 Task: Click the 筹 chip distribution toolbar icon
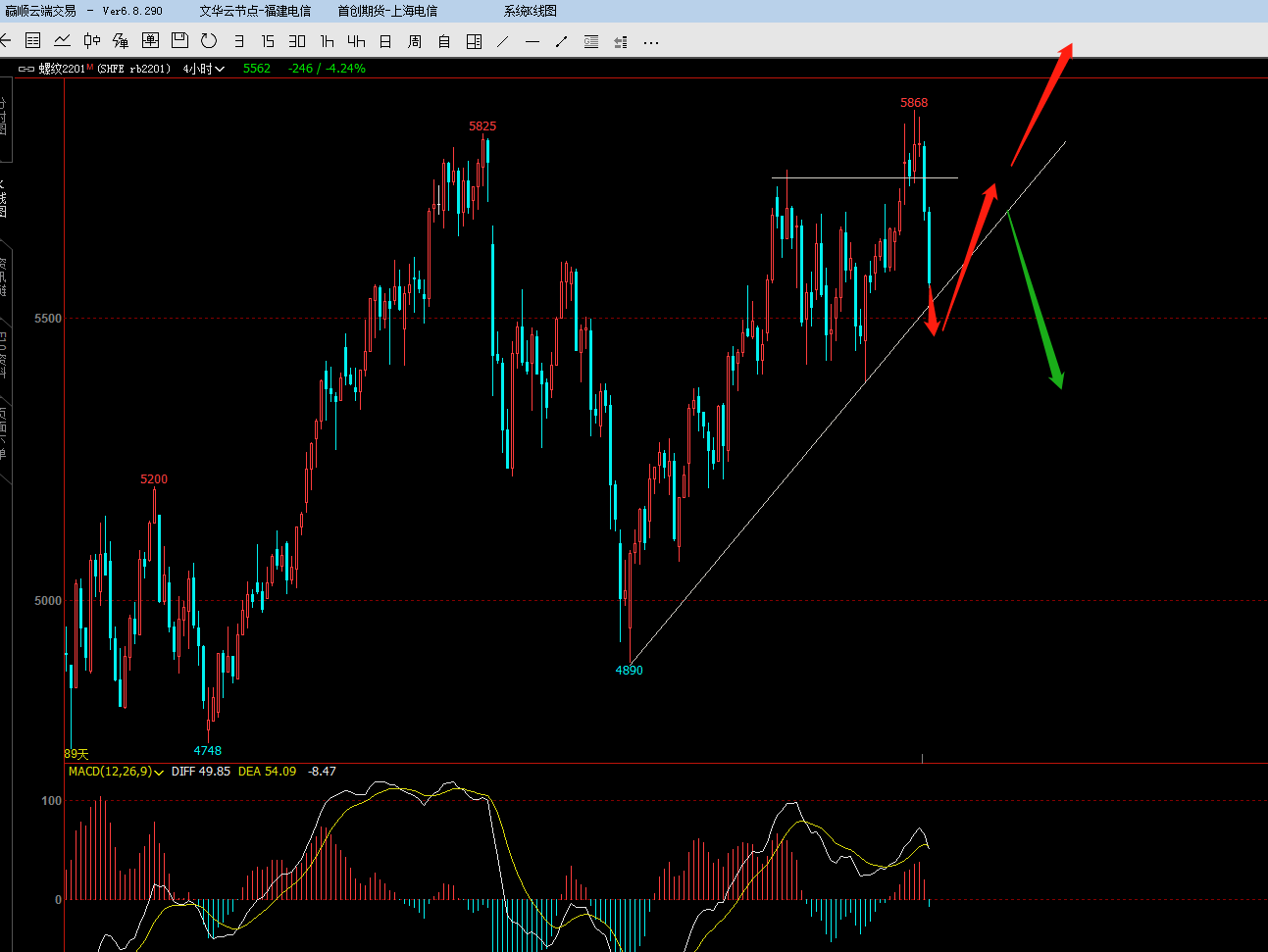coord(121,41)
